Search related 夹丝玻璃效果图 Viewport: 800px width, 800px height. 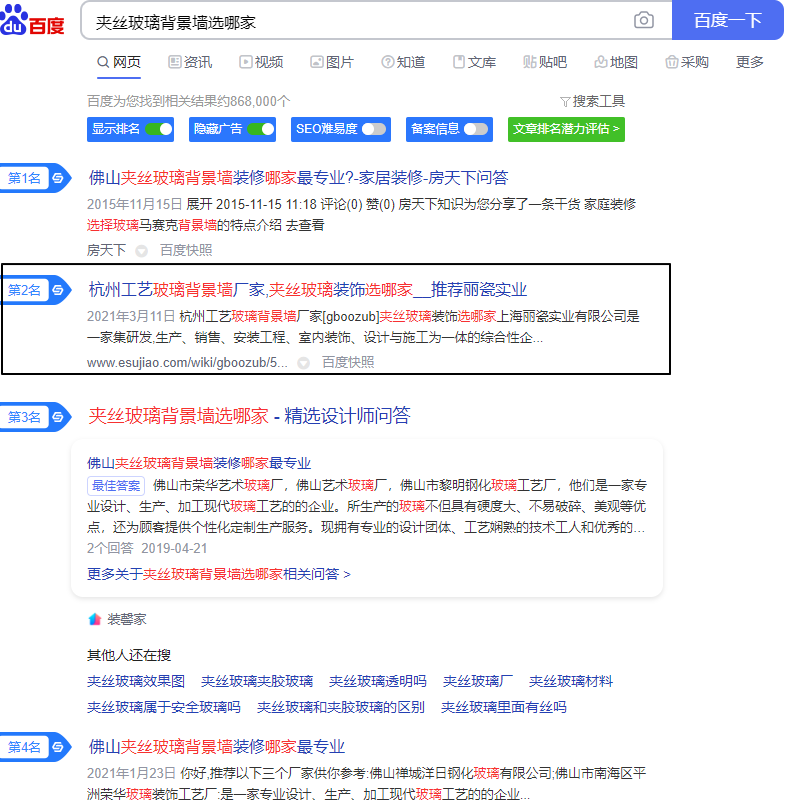136,681
